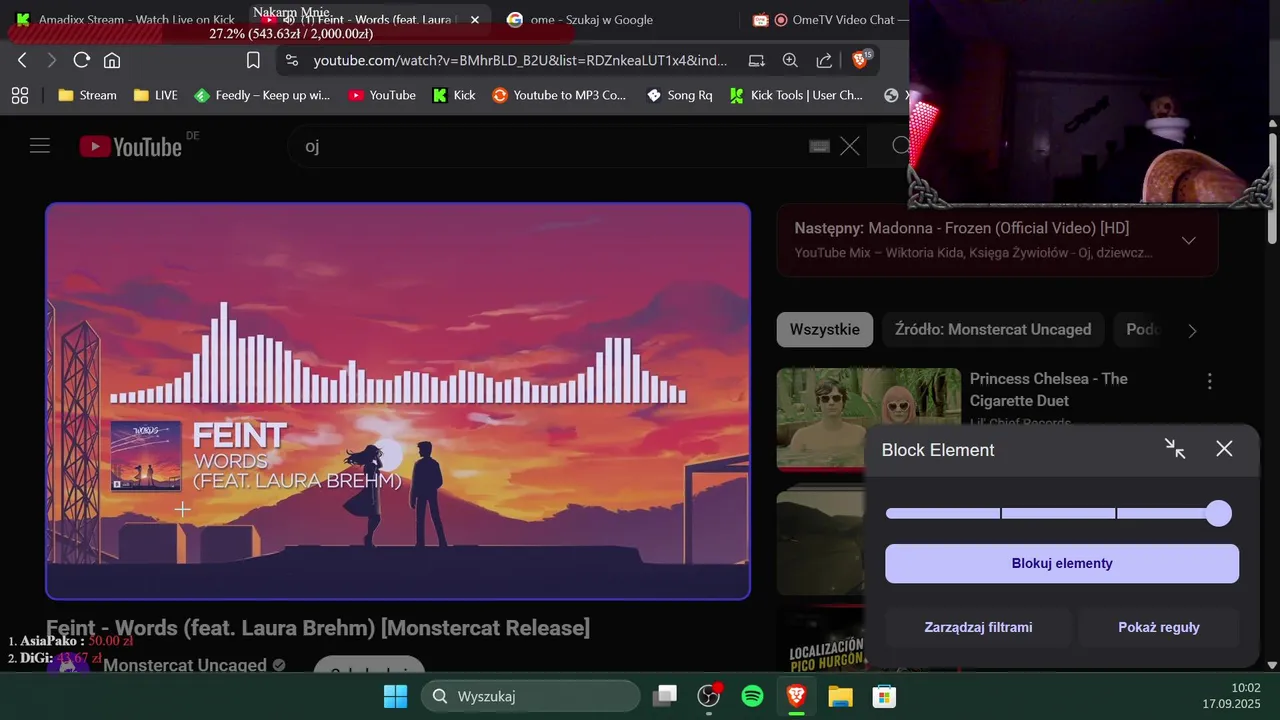Expand the Następny playlist panel chevron
The image size is (1280, 720).
coord(1189,240)
